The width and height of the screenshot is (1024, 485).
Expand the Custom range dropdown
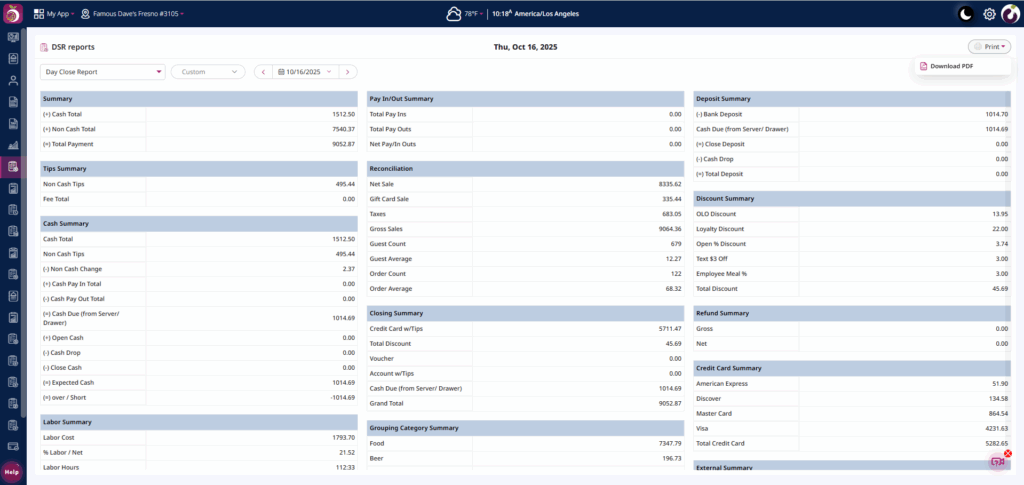click(x=208, y=72)
